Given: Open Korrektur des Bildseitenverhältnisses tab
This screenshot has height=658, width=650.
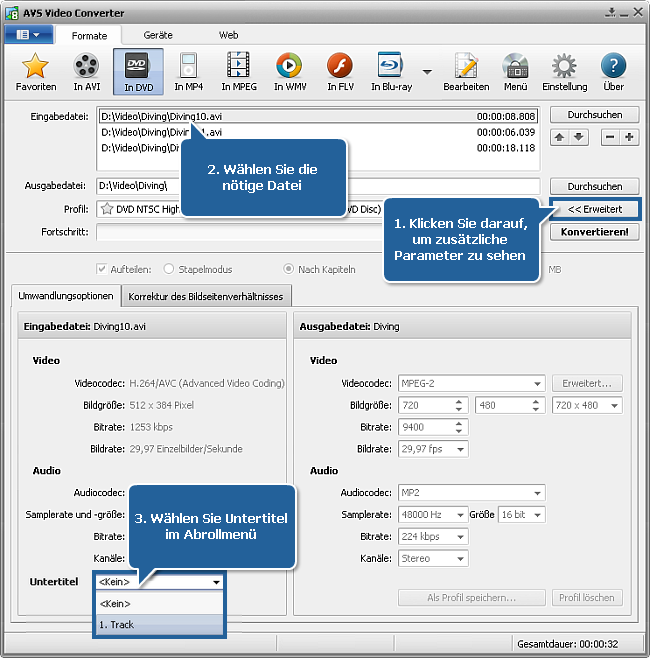Looking at the screenshot, I should [206, 297].
